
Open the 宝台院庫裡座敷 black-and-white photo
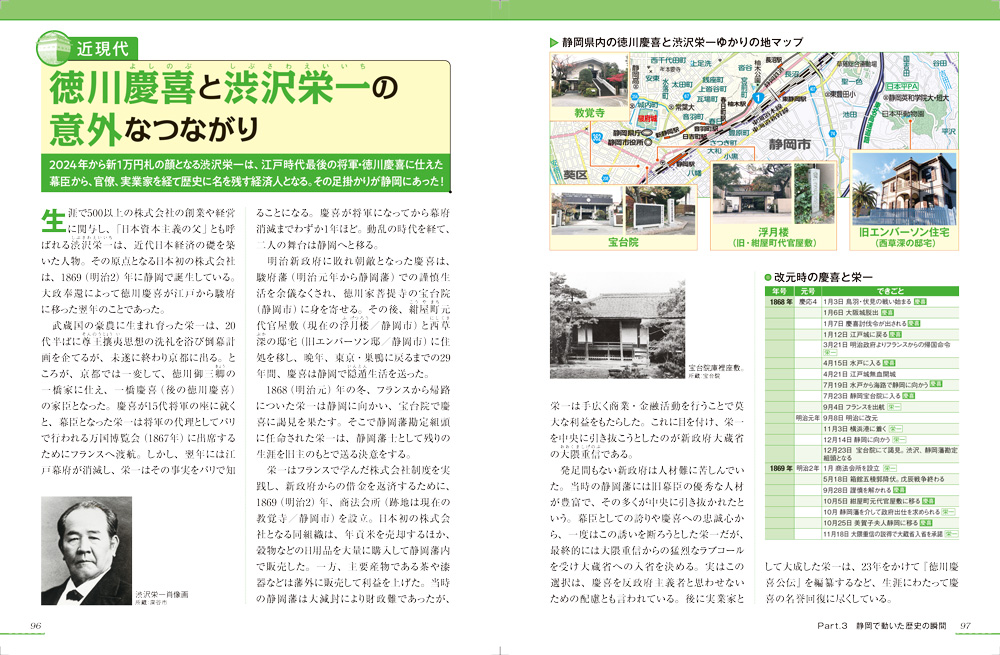coord(617,325)
